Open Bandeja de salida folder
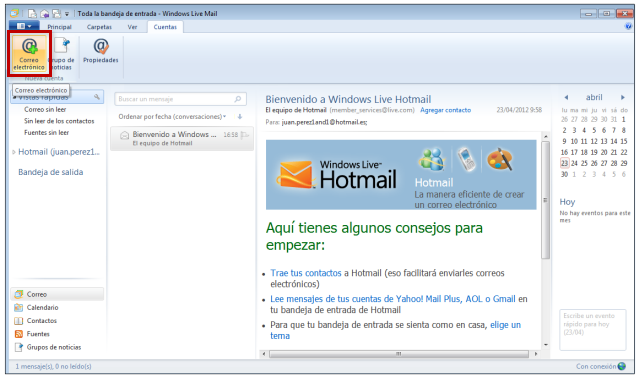 (51, 172)
